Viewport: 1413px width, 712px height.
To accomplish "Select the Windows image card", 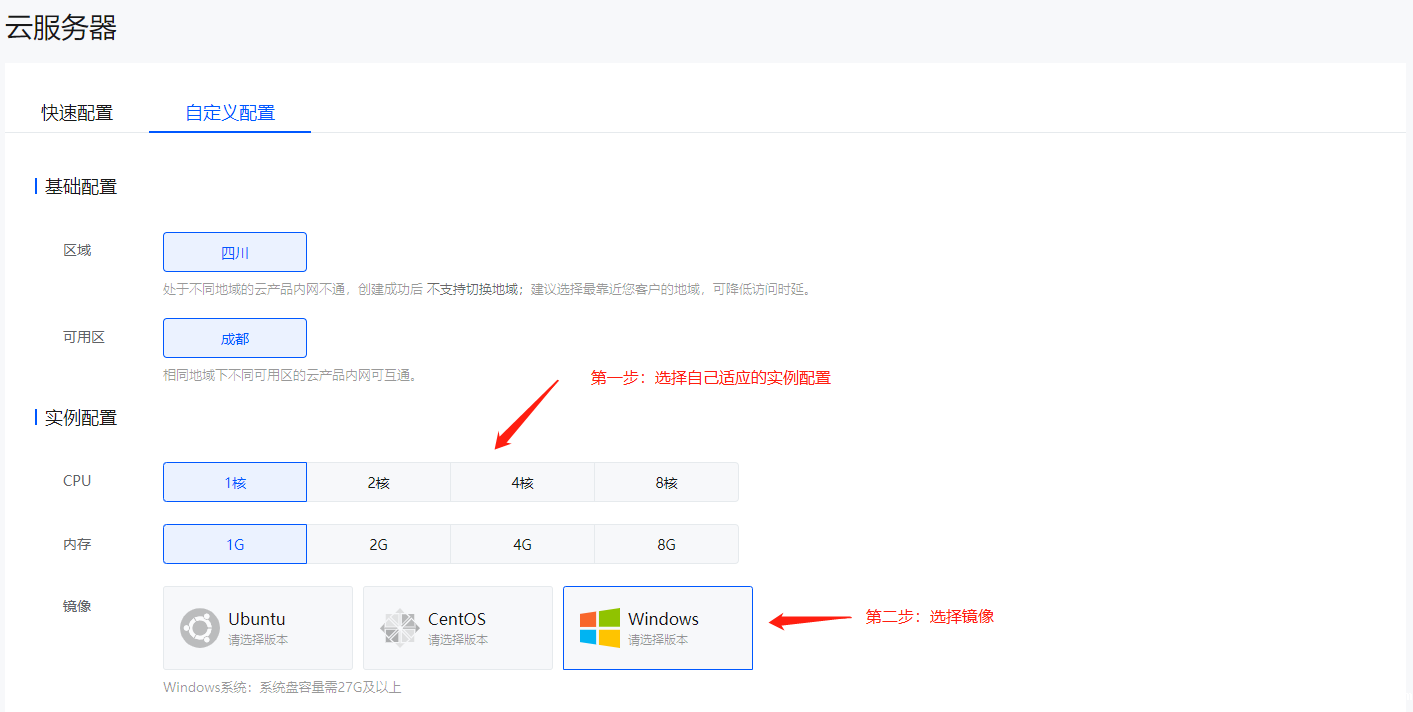I will 657,627.
